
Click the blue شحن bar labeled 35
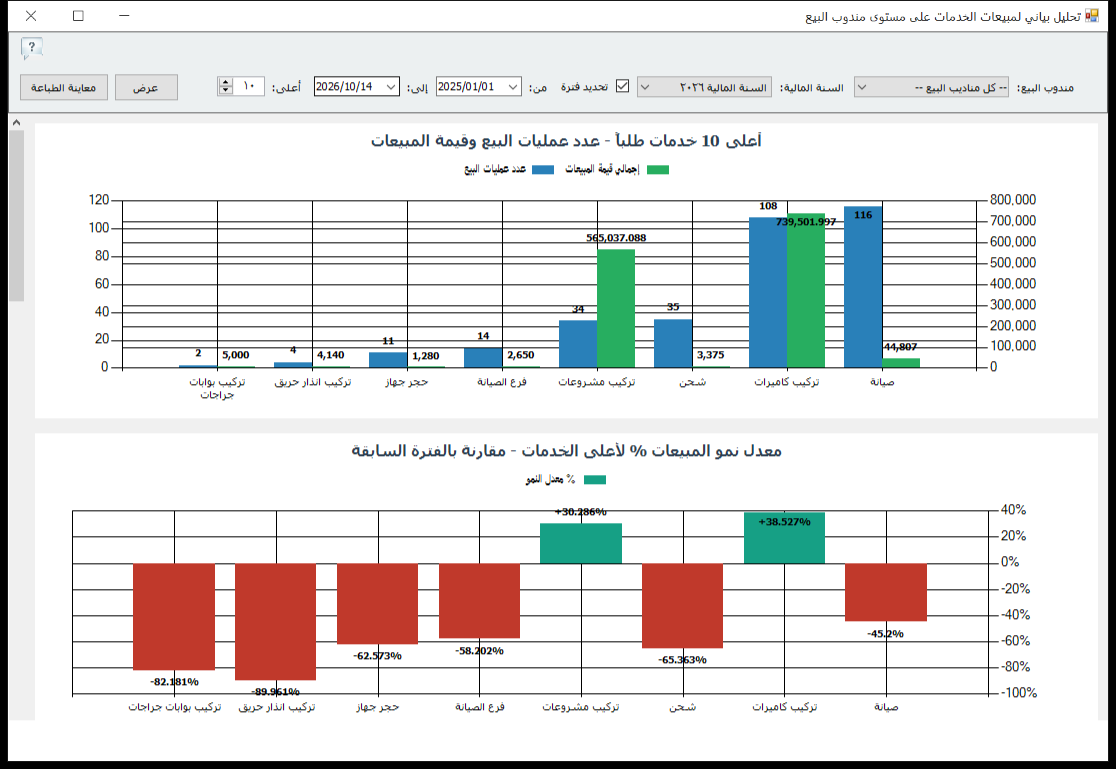point(673,343)
